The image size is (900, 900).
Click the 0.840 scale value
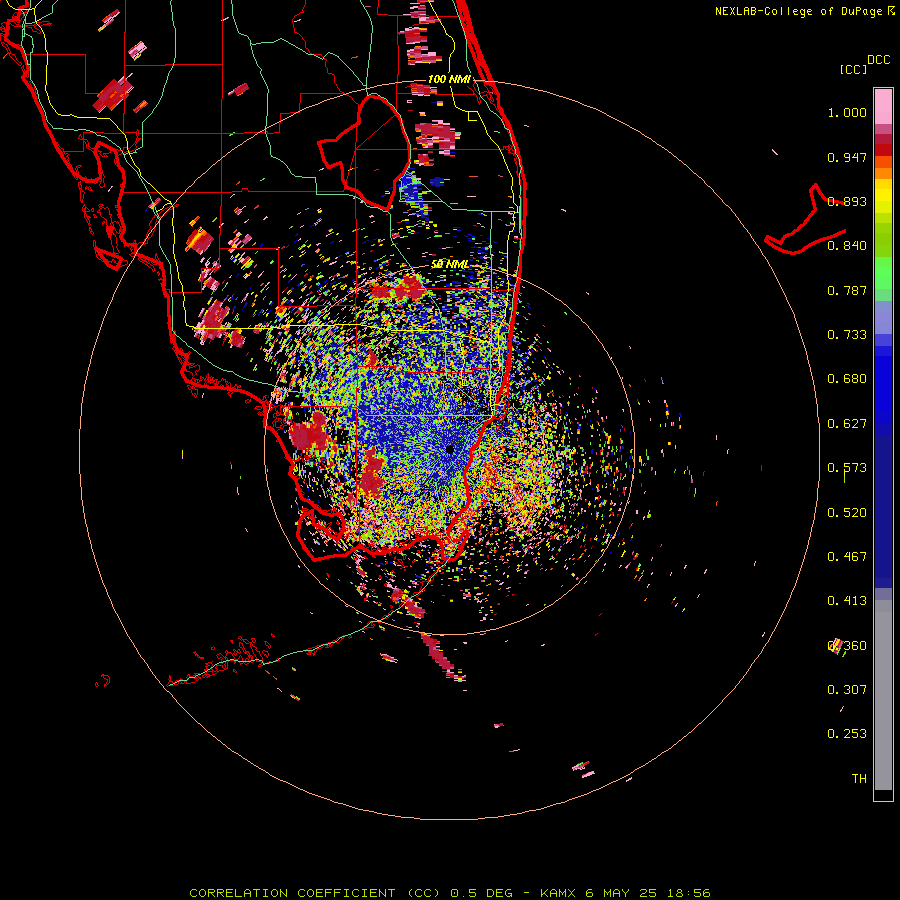847,246
